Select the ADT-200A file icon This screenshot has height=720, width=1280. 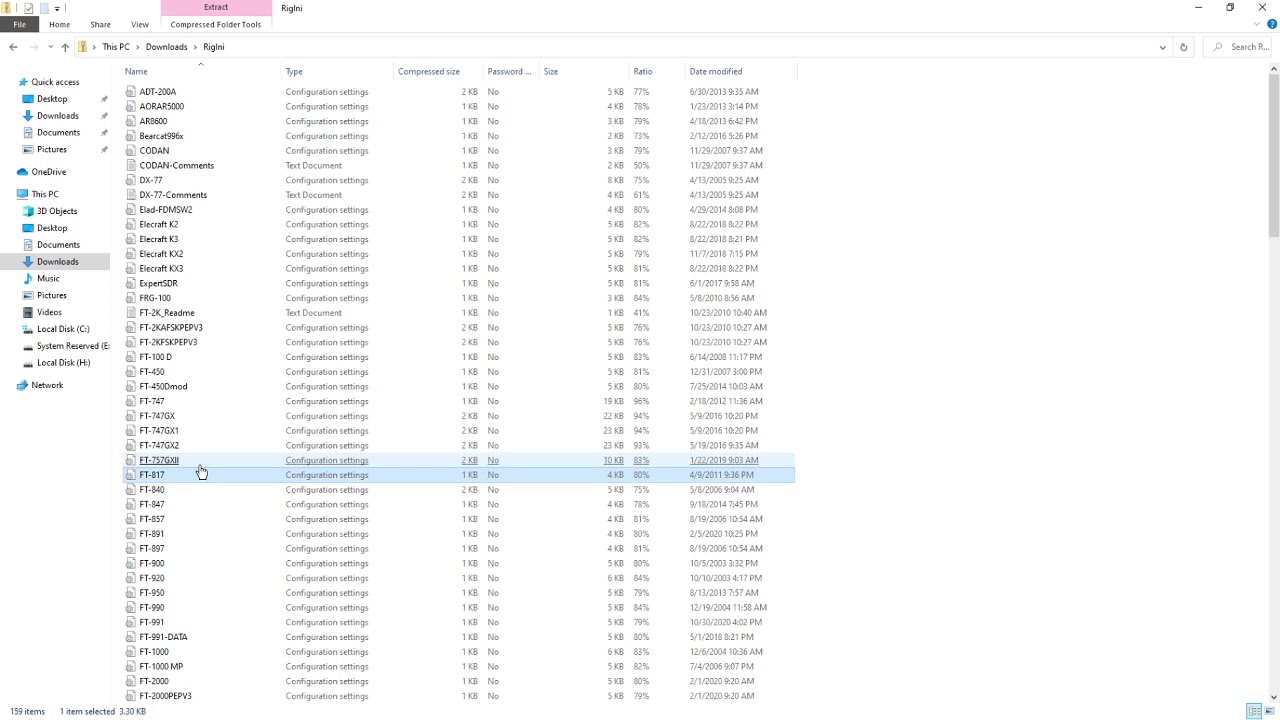click(x=131, y=92)
